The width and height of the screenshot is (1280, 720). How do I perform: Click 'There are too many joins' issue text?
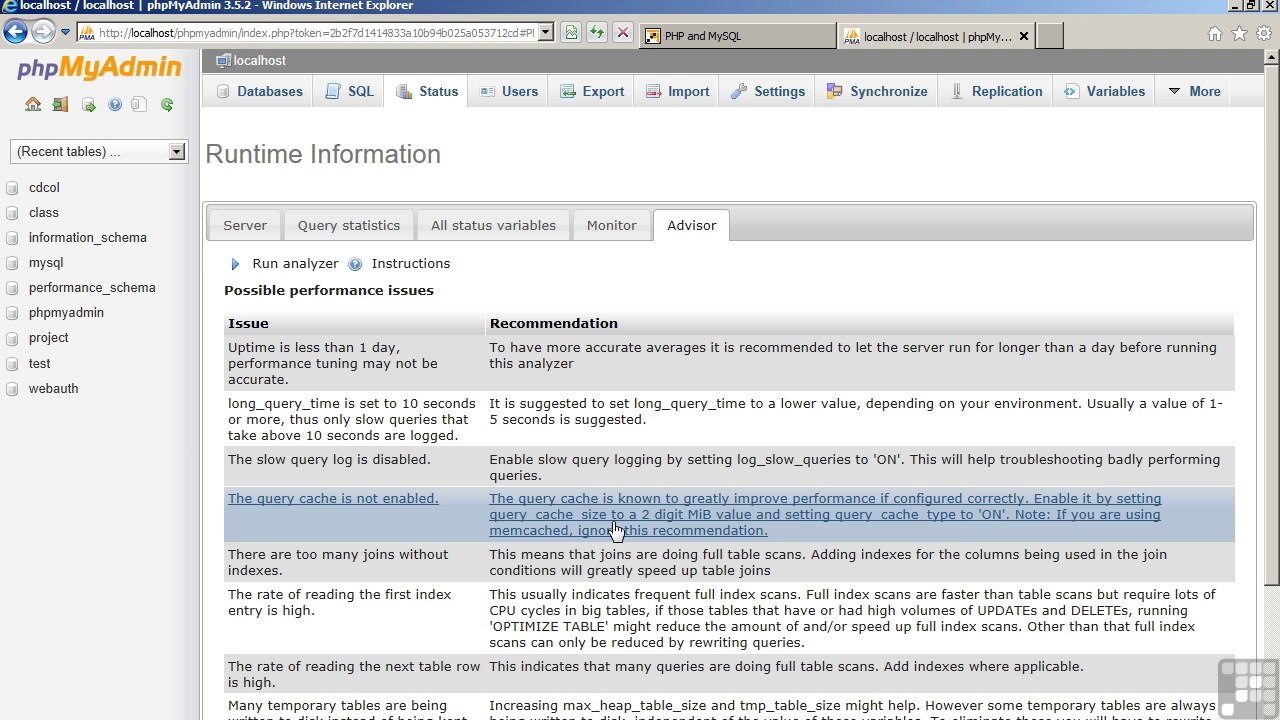click(338, 562)
